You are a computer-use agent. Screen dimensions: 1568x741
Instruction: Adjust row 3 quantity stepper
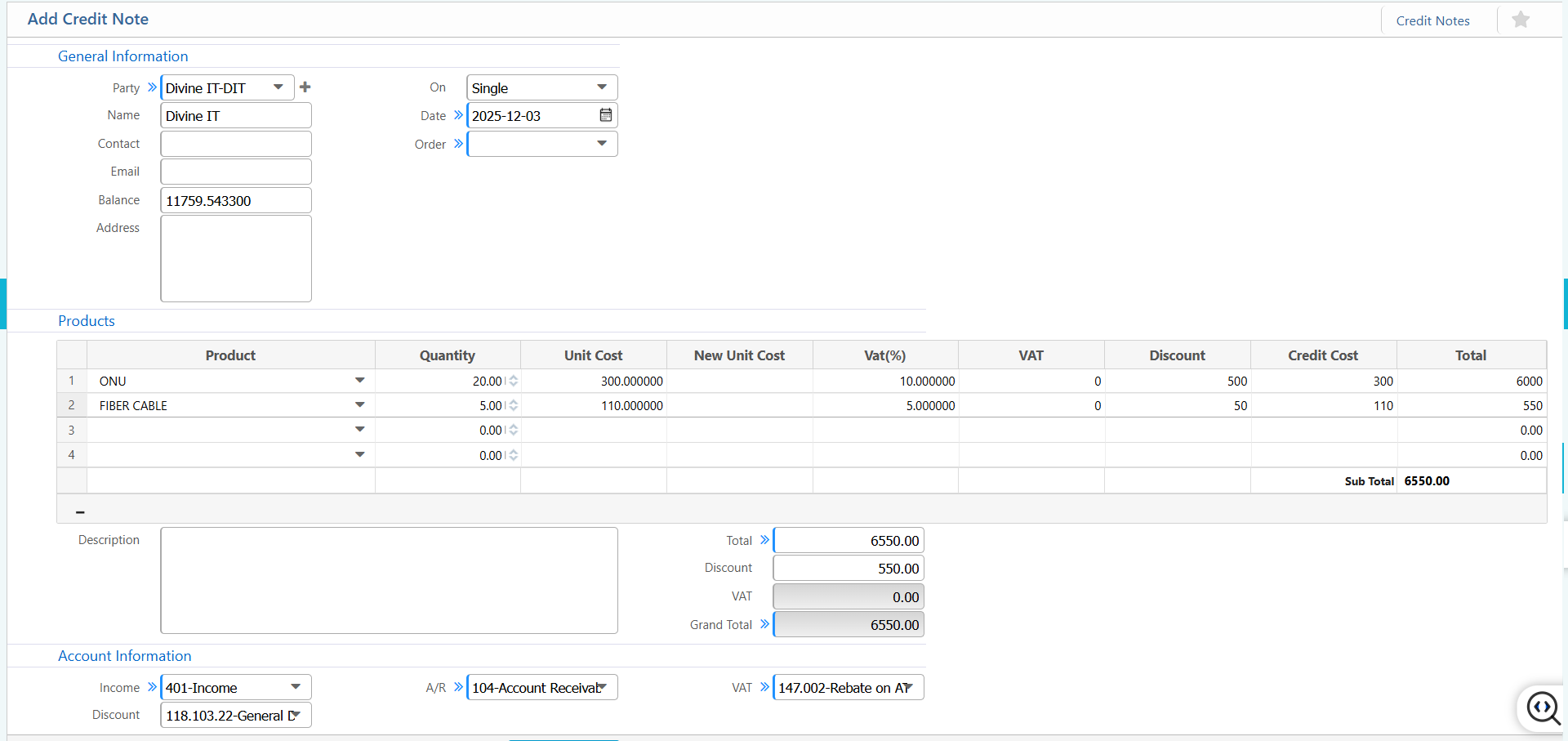click(513, 430)
